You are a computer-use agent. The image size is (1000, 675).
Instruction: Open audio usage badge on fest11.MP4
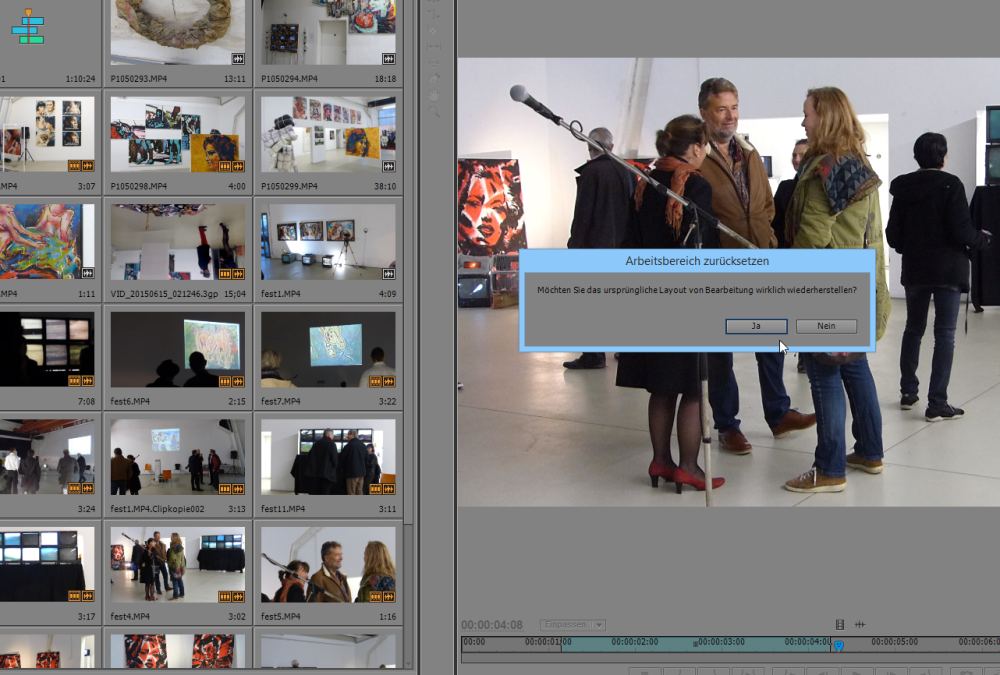point(388,489)
